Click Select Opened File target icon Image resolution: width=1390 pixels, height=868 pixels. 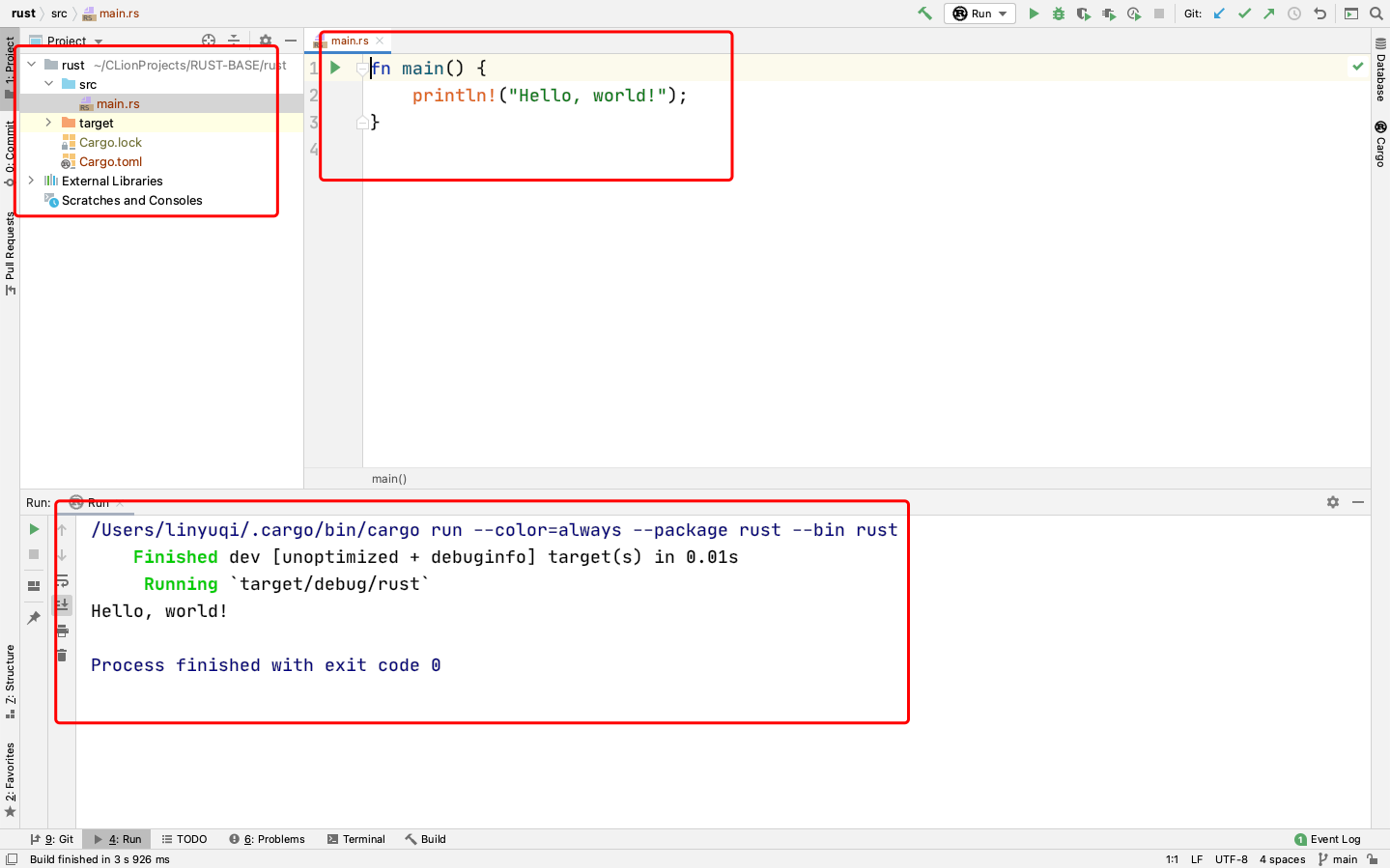209,41
